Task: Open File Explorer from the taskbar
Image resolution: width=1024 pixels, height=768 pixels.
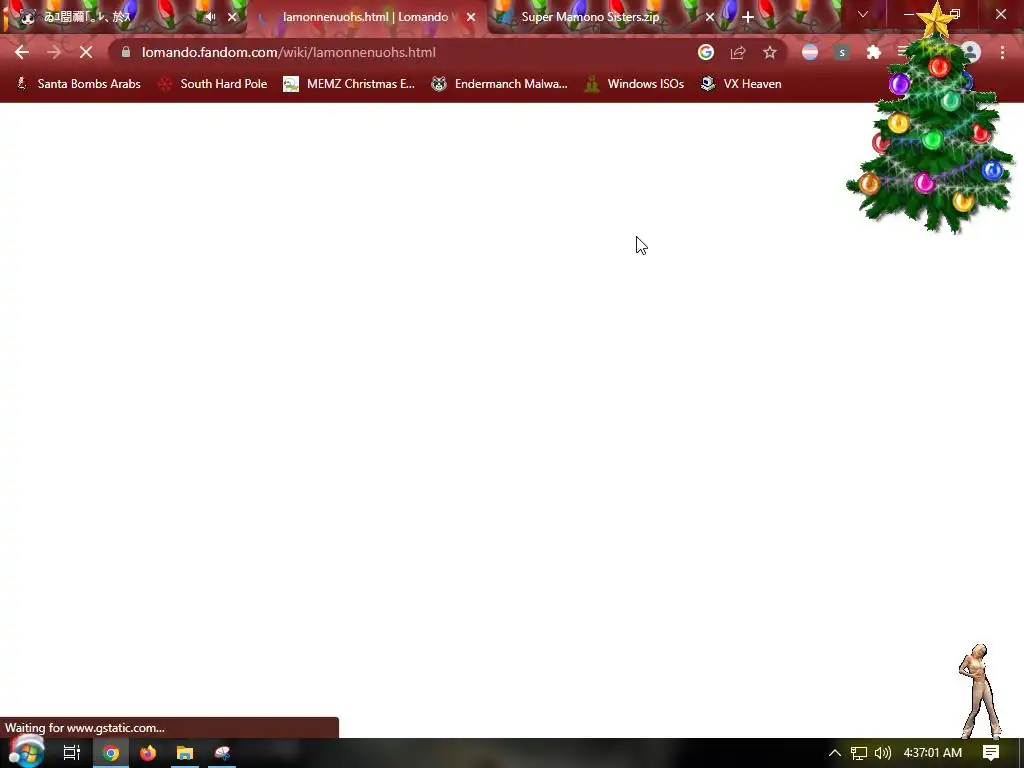Action: click(185, 753)
